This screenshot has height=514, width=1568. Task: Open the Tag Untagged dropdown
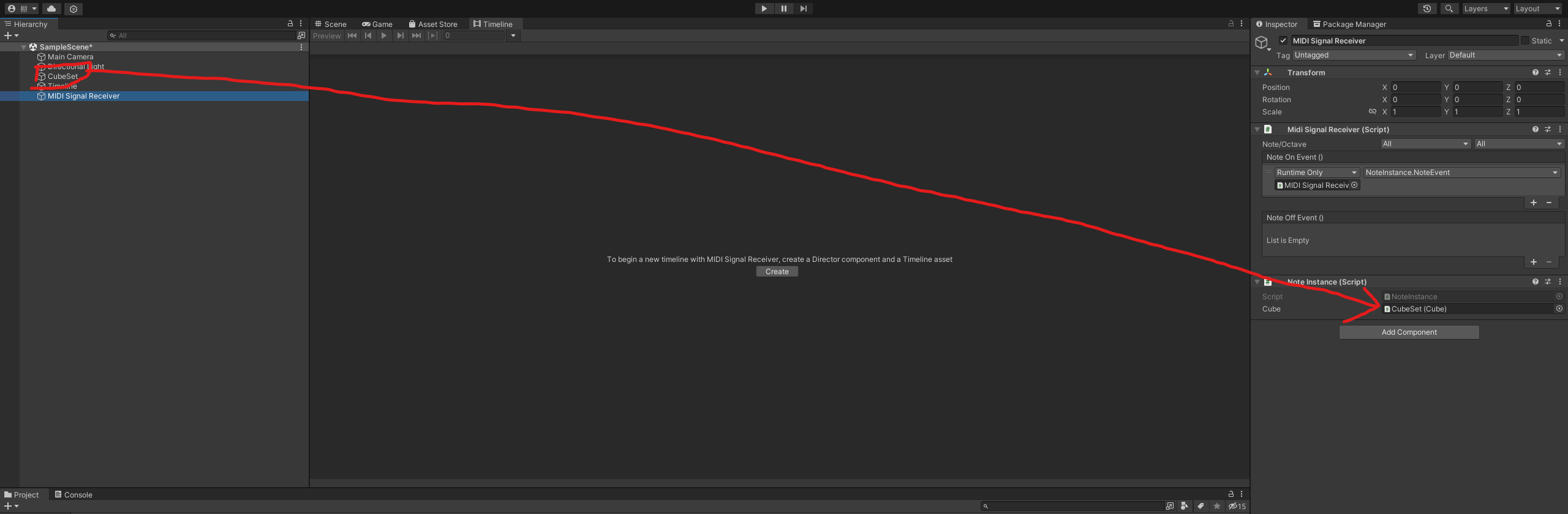coord(1354,55)
